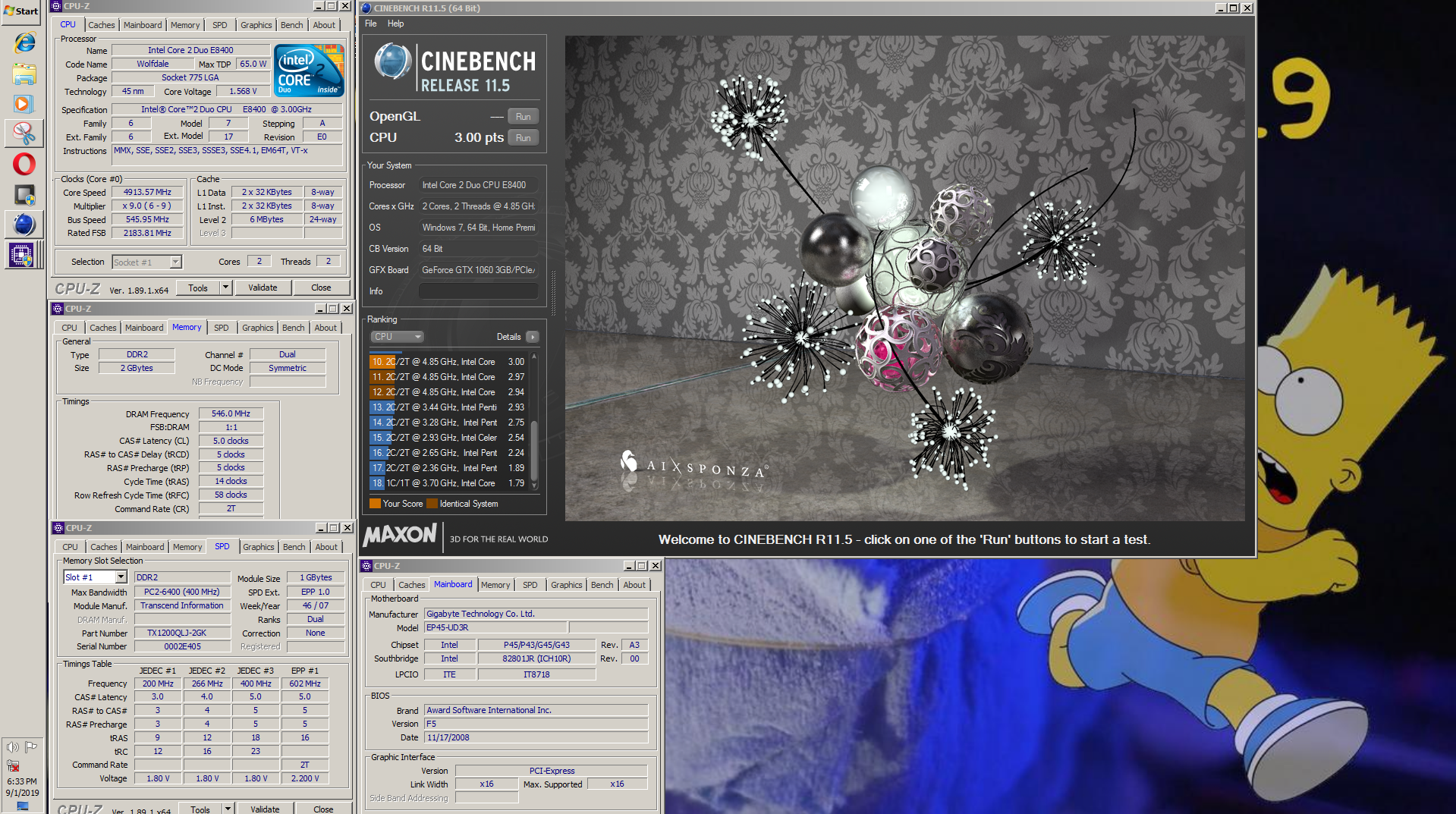
Task: Open the Help menu in Cinebench
Action: point(396,24)
